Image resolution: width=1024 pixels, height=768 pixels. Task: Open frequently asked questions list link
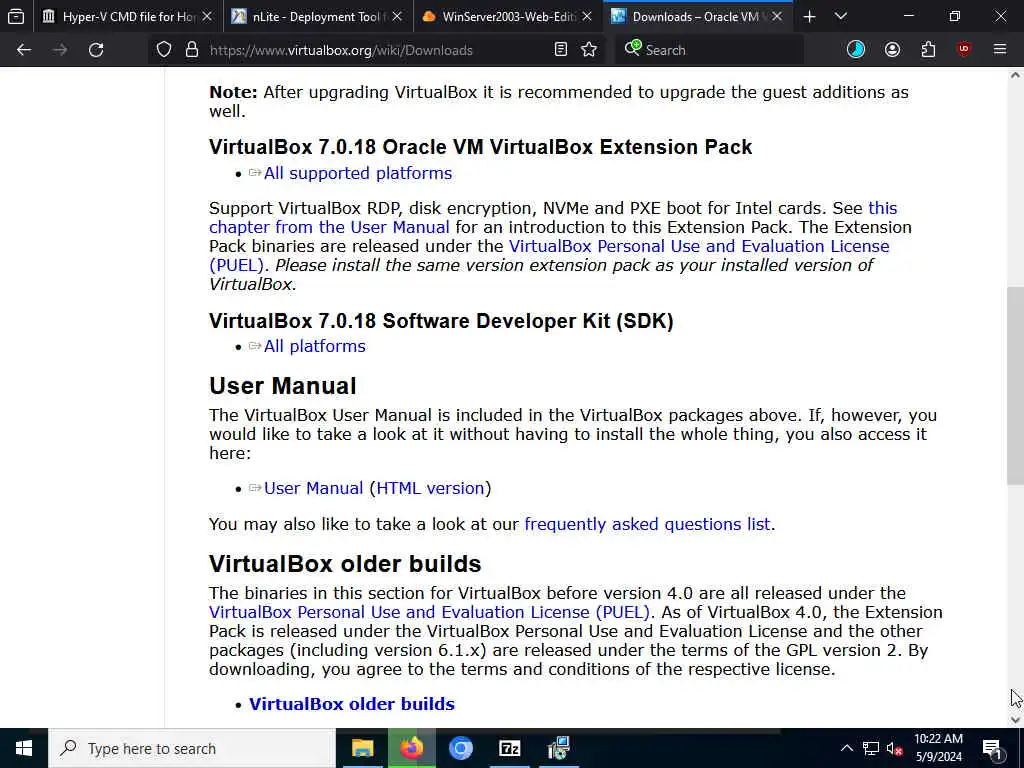pos(647,524)
